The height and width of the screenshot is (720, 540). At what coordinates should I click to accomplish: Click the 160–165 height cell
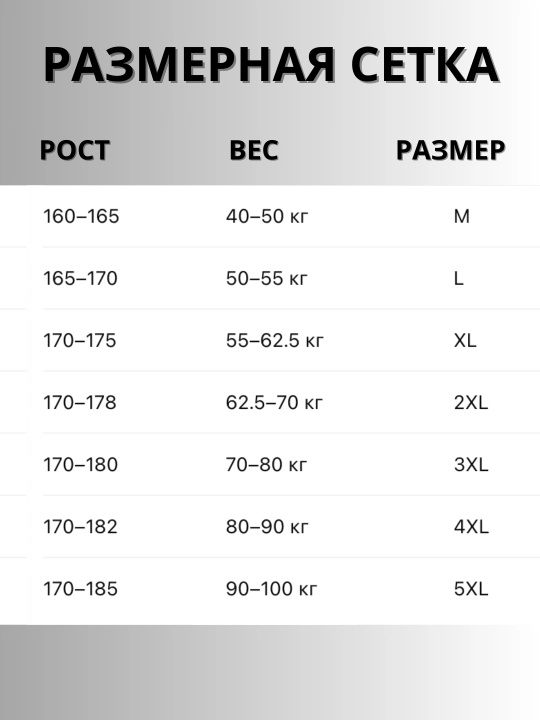(81, 216)
